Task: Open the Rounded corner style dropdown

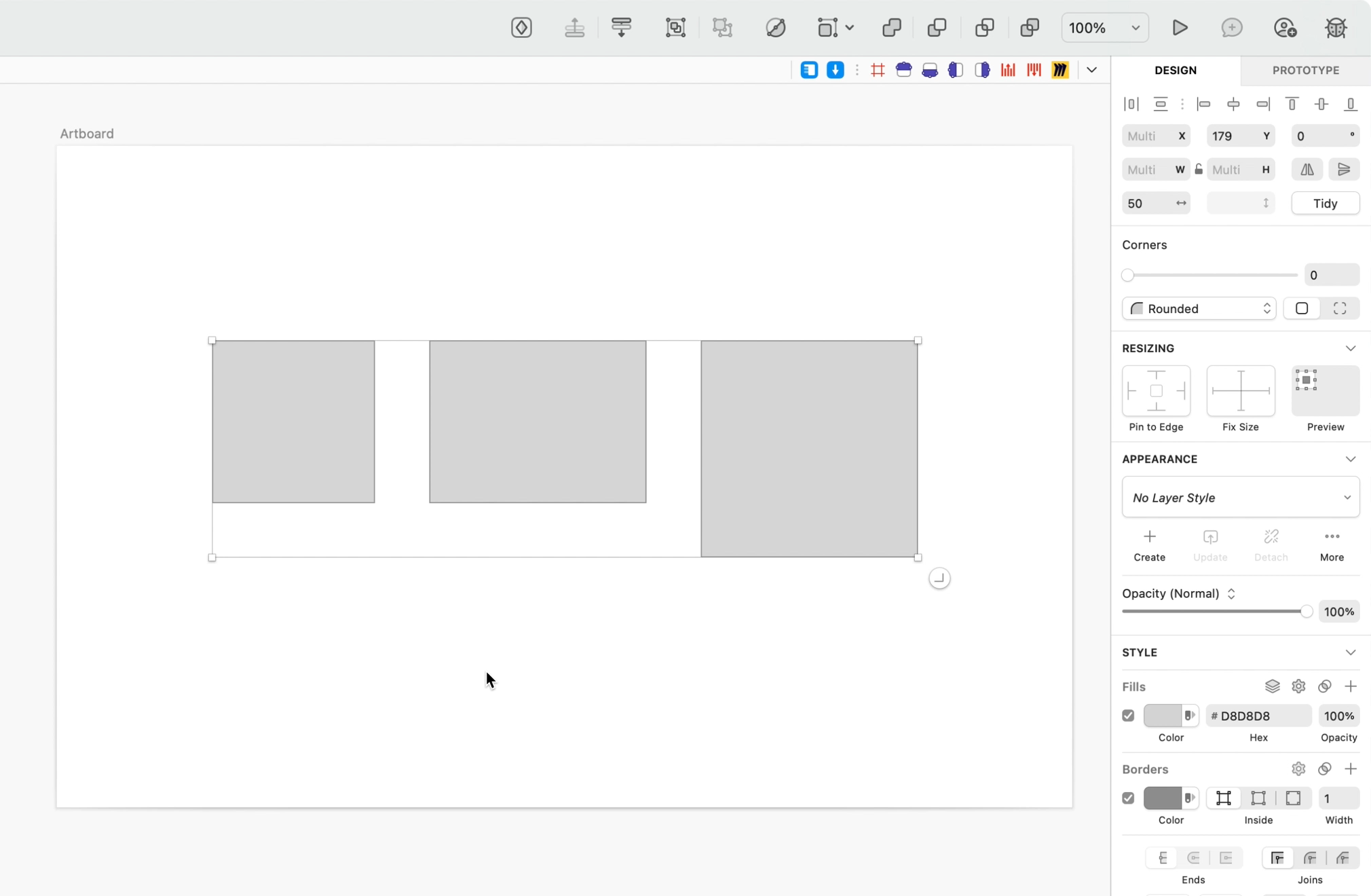Action: pyautogui.click(x=1199, y=309)
